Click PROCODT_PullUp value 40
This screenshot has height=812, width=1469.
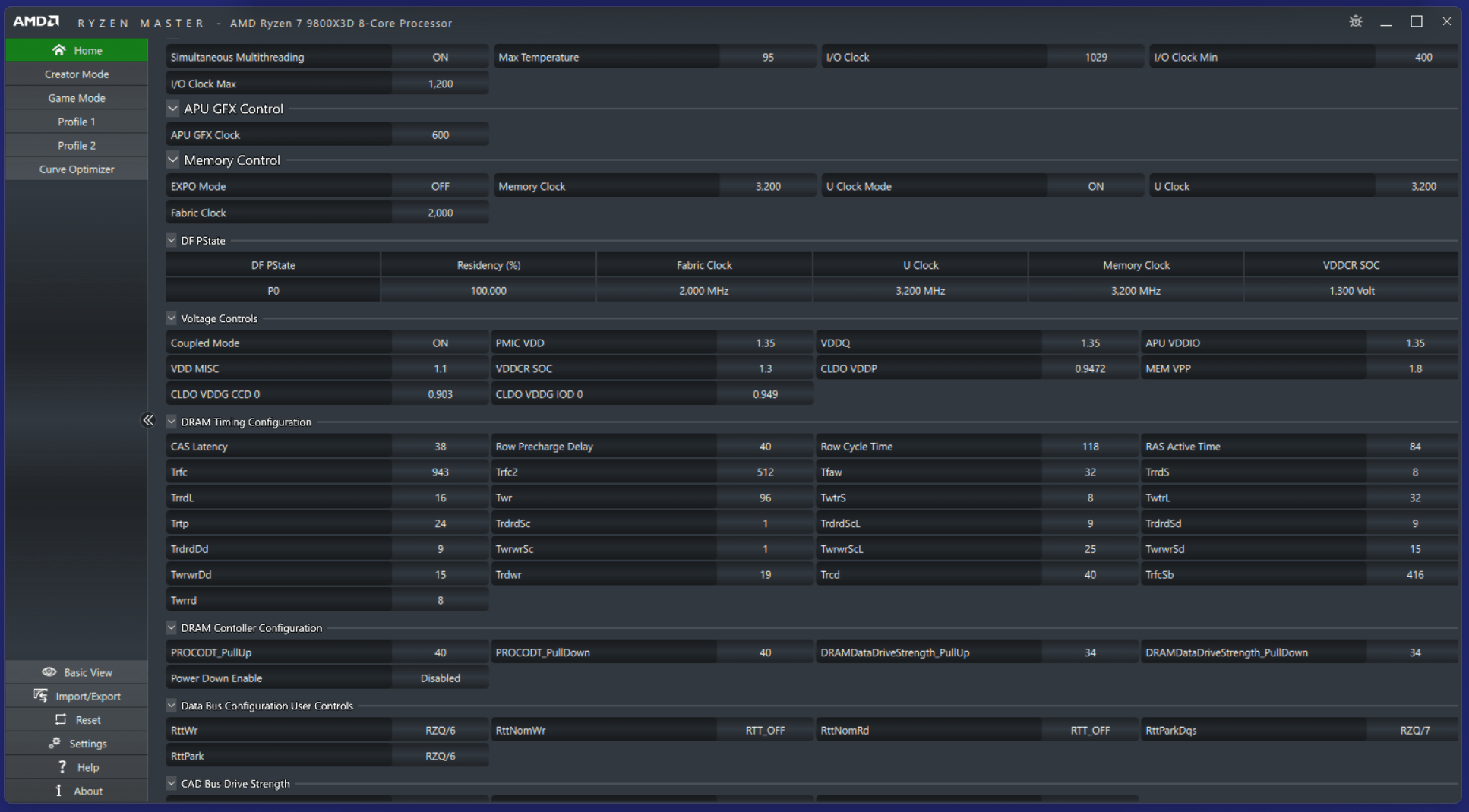pyautogui.click(x=441, y=652)
